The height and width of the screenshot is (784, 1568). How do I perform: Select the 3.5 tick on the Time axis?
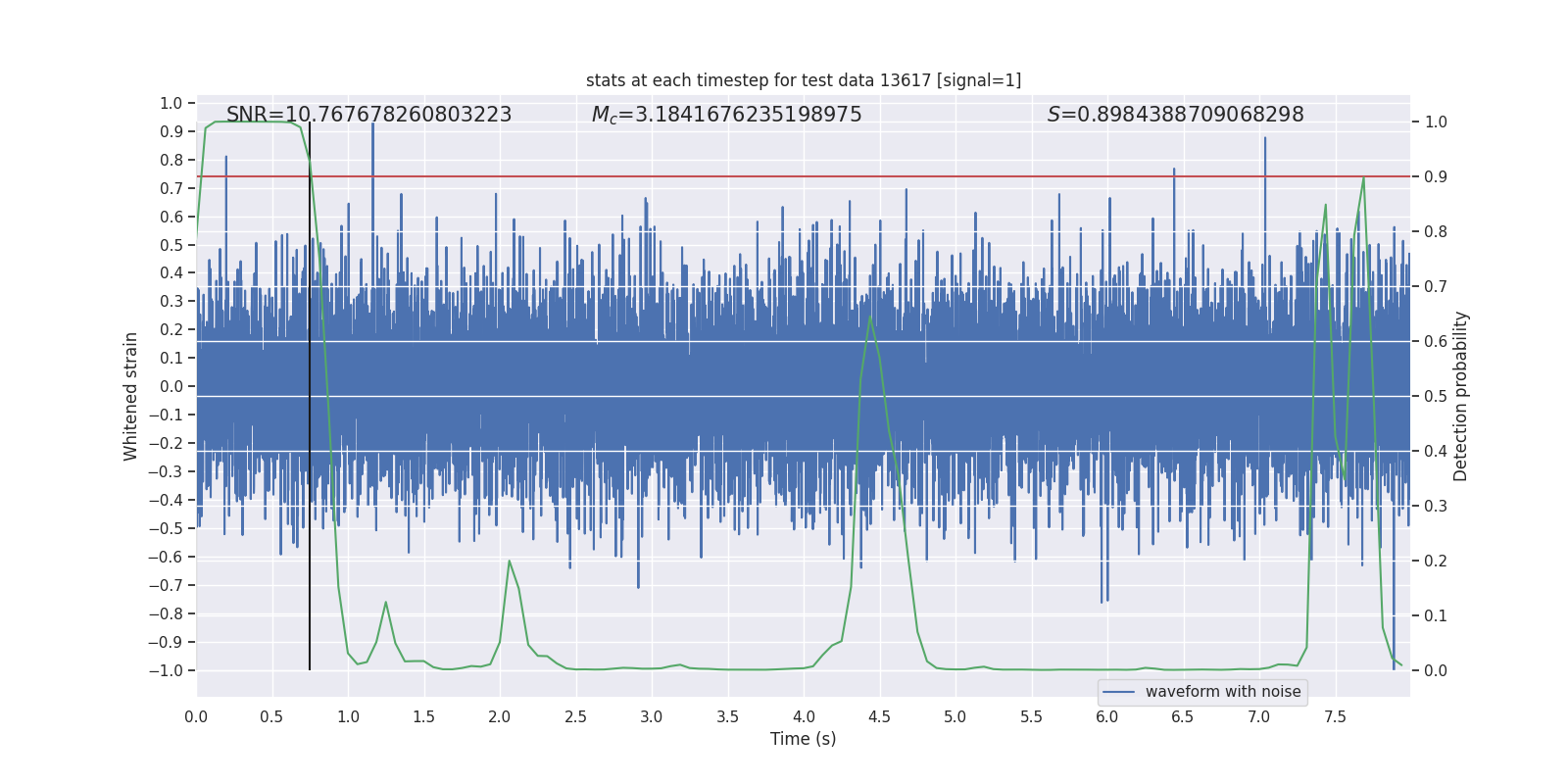click(727, 717)
